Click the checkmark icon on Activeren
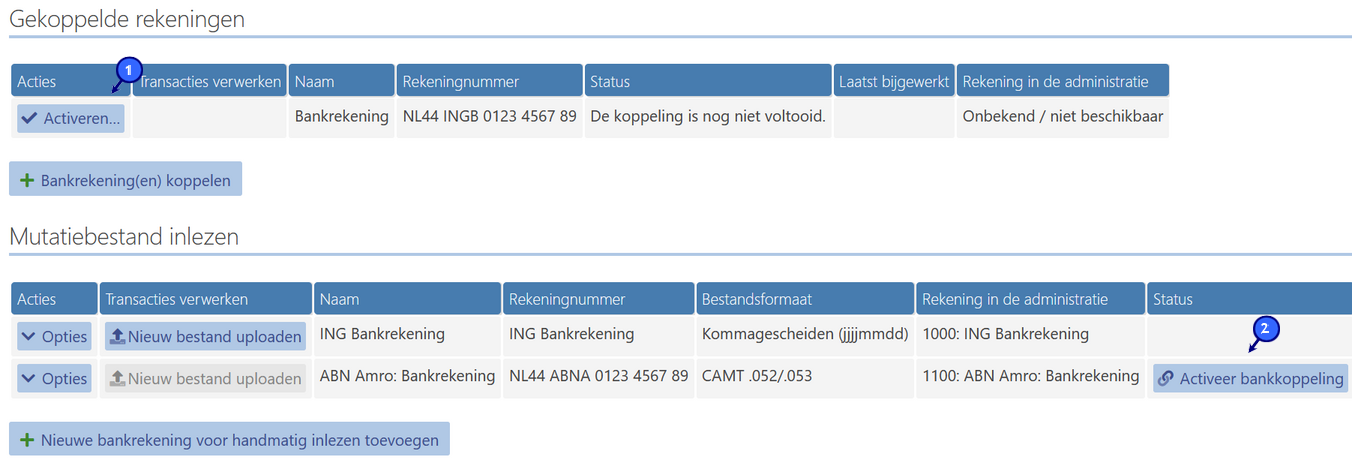The image size is (1352, 463). [30, 118]
